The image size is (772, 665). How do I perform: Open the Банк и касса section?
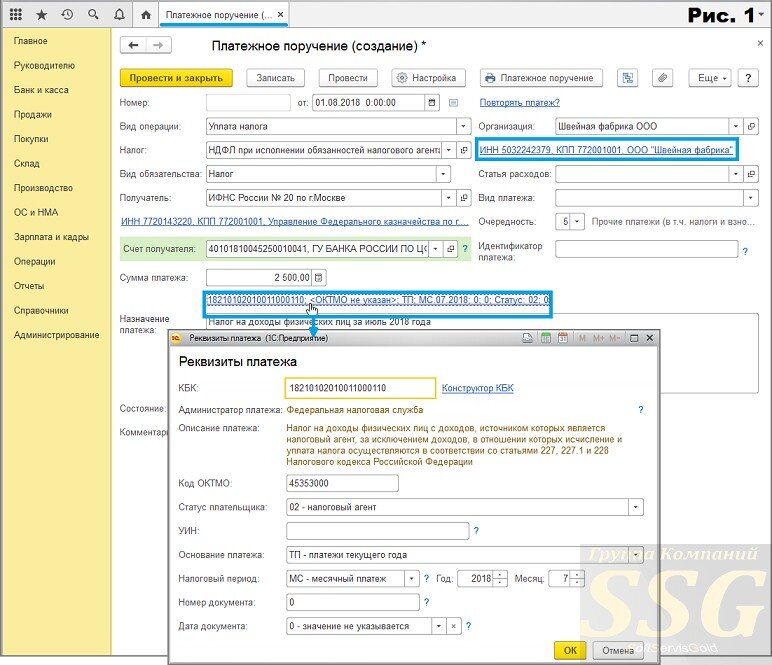coord(41,90)
